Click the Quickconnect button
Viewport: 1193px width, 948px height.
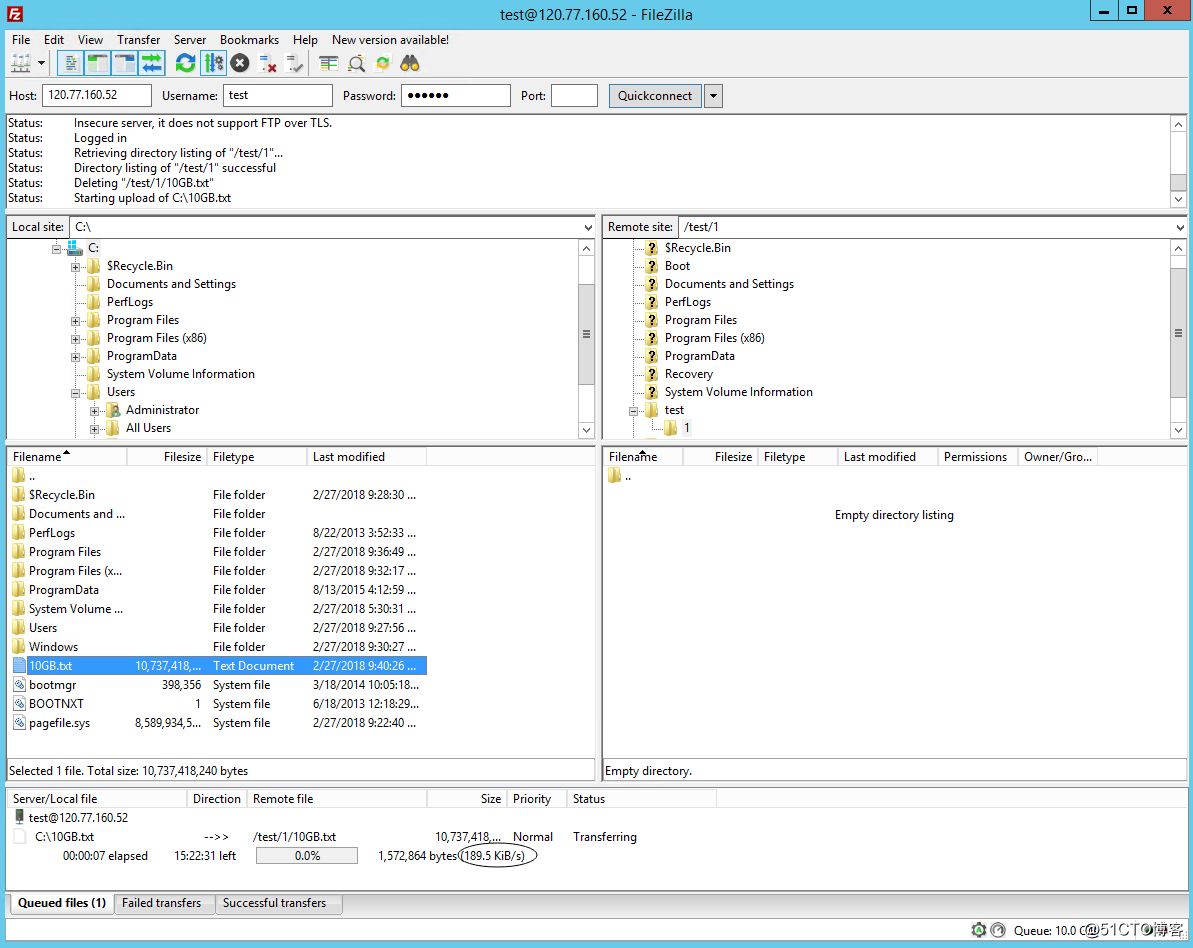click(654, 96)
